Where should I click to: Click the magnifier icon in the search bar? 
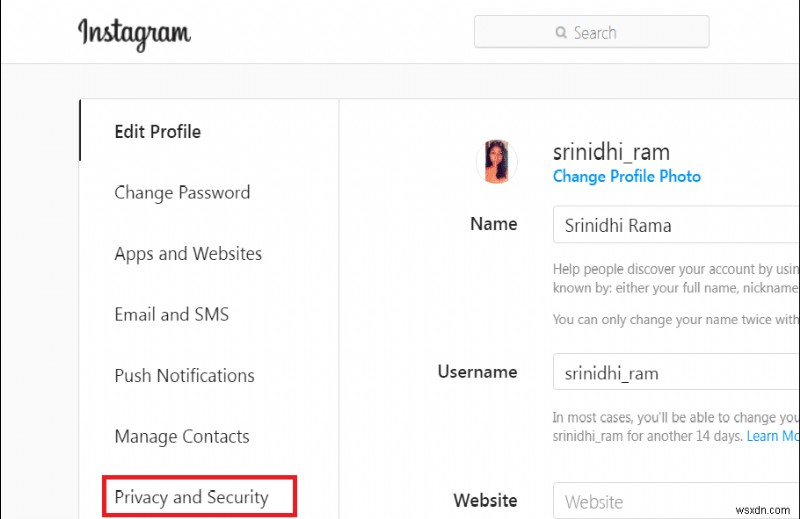click(x=560, y=33)
